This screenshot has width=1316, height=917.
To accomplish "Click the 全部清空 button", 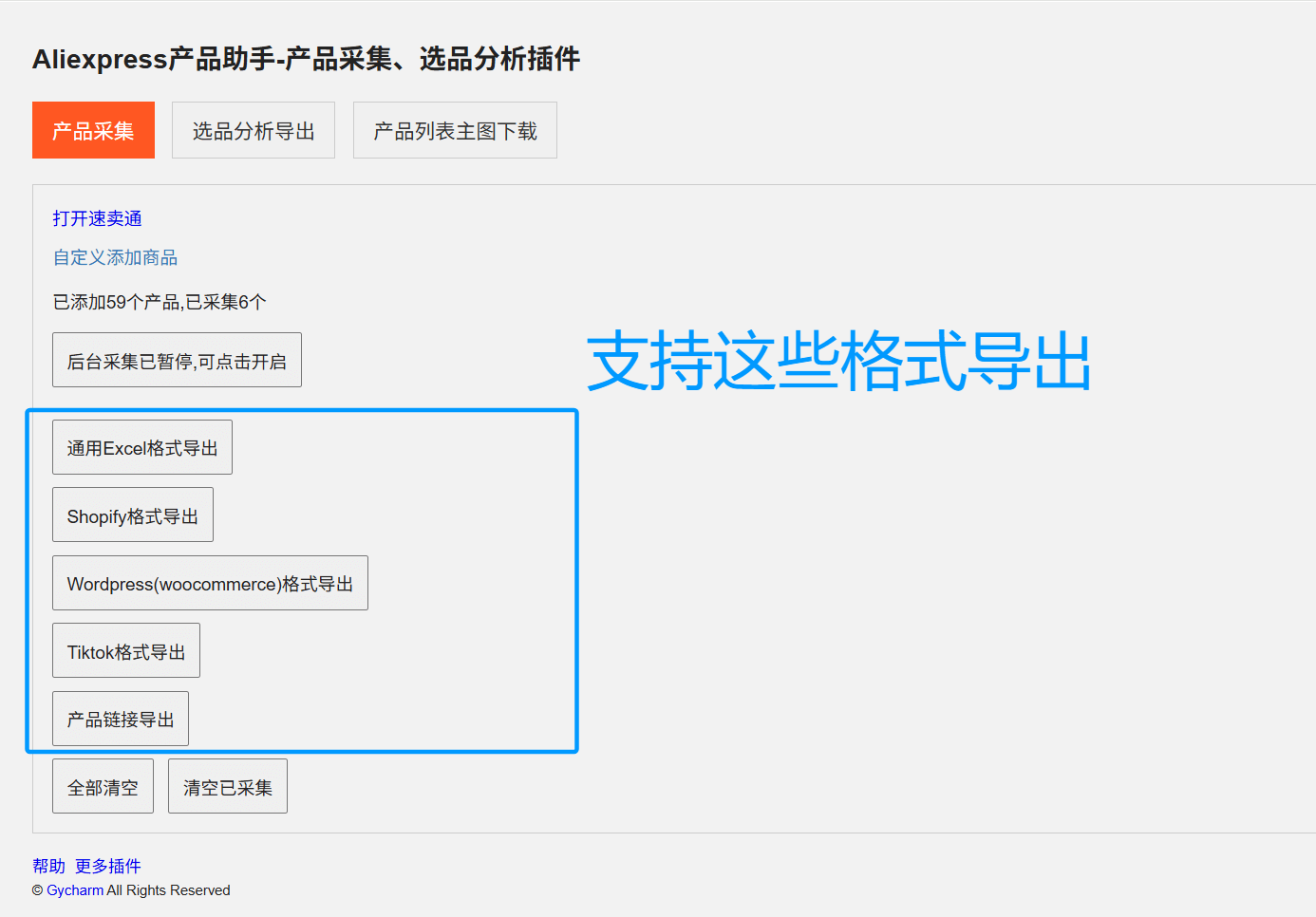I will click(103, 786).
